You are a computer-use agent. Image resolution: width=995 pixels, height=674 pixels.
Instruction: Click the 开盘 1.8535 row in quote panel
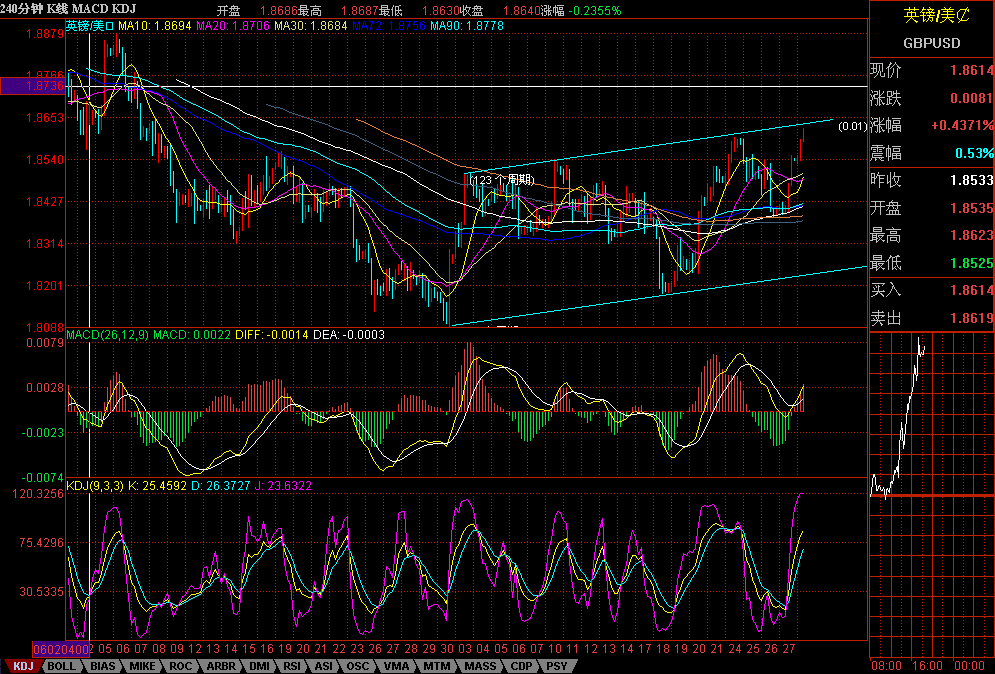click(x=932, y=208)
